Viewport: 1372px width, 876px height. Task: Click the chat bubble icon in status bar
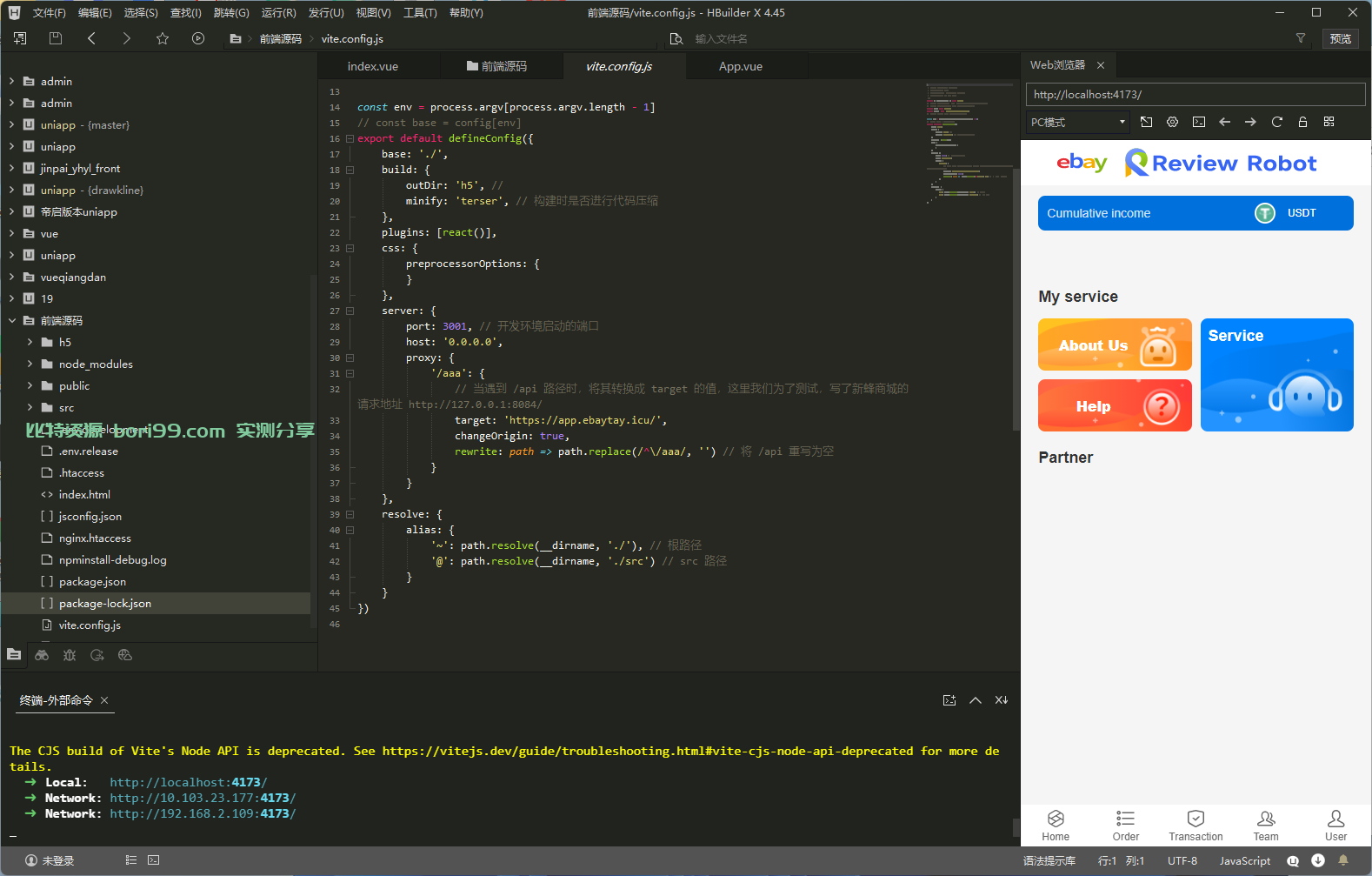[x=1293, y=860]
